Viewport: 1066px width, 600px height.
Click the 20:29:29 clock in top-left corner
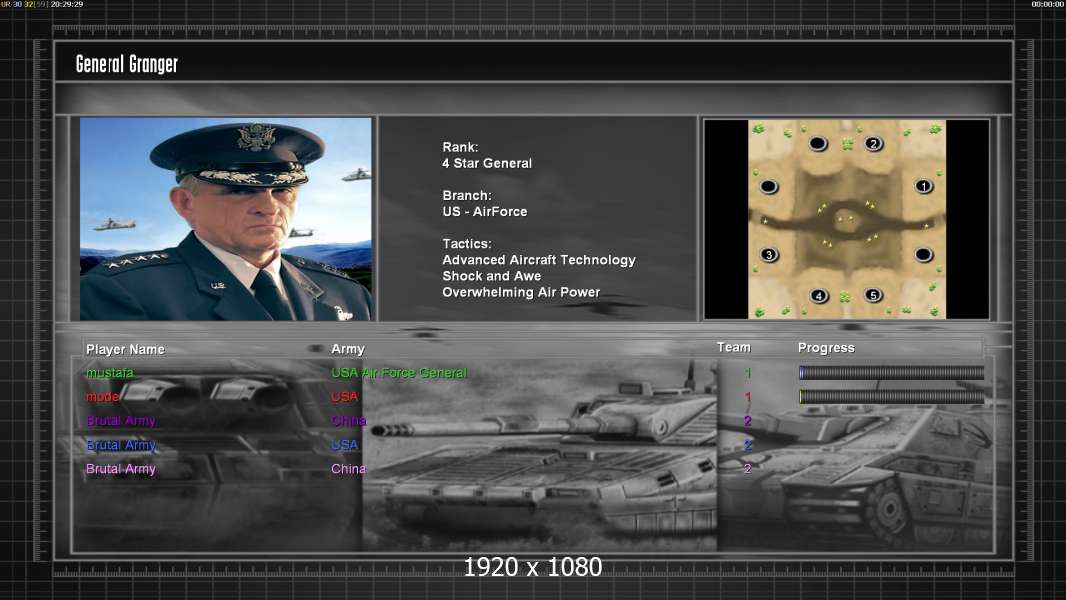(67, 4)
